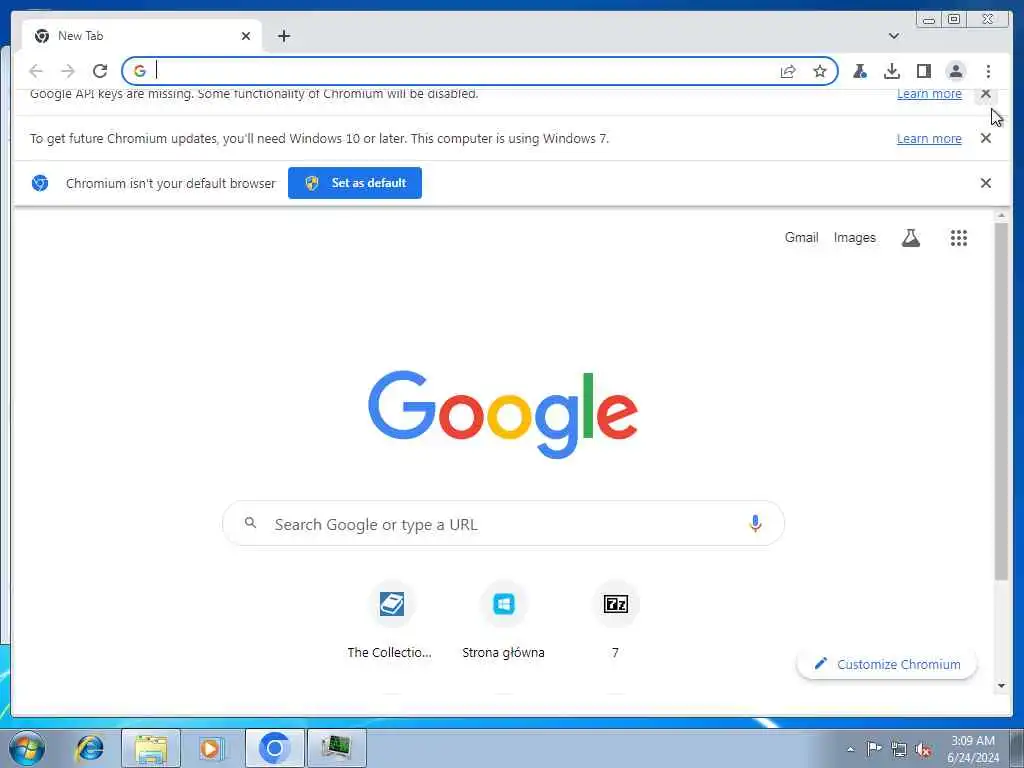
Task: Click the Chromium taskbar button
Action: (x=274, y=748)
